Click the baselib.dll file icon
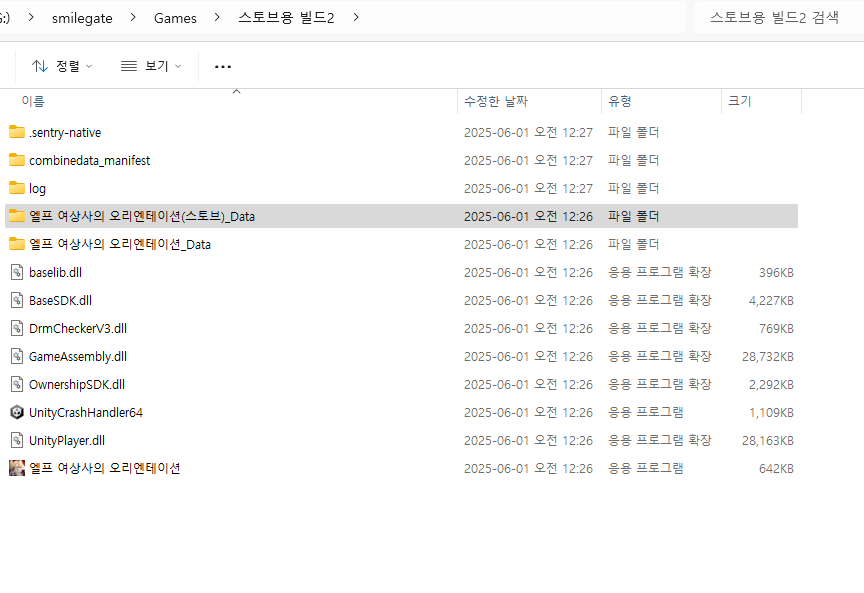Screen dimensions: 864x593 [x=17, y=272]
